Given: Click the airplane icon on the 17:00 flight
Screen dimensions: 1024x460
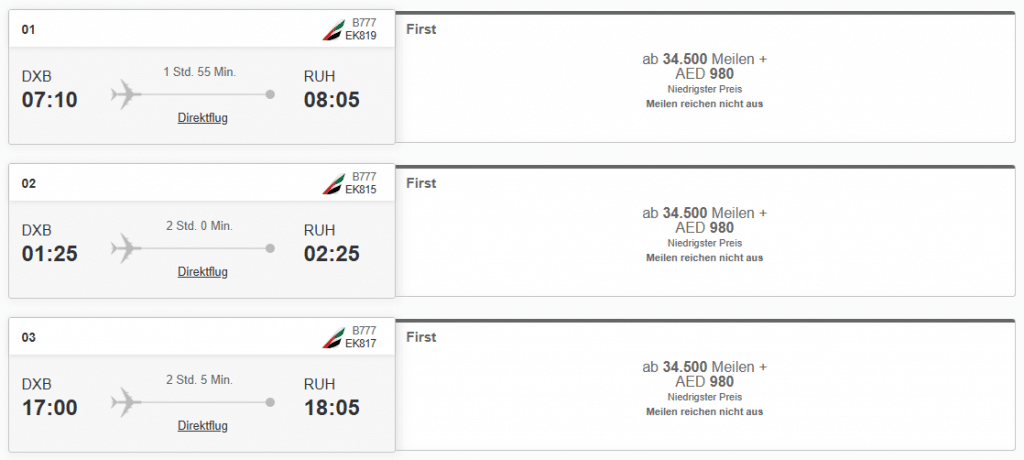Looking at the screenshot, I should [126, 403].
